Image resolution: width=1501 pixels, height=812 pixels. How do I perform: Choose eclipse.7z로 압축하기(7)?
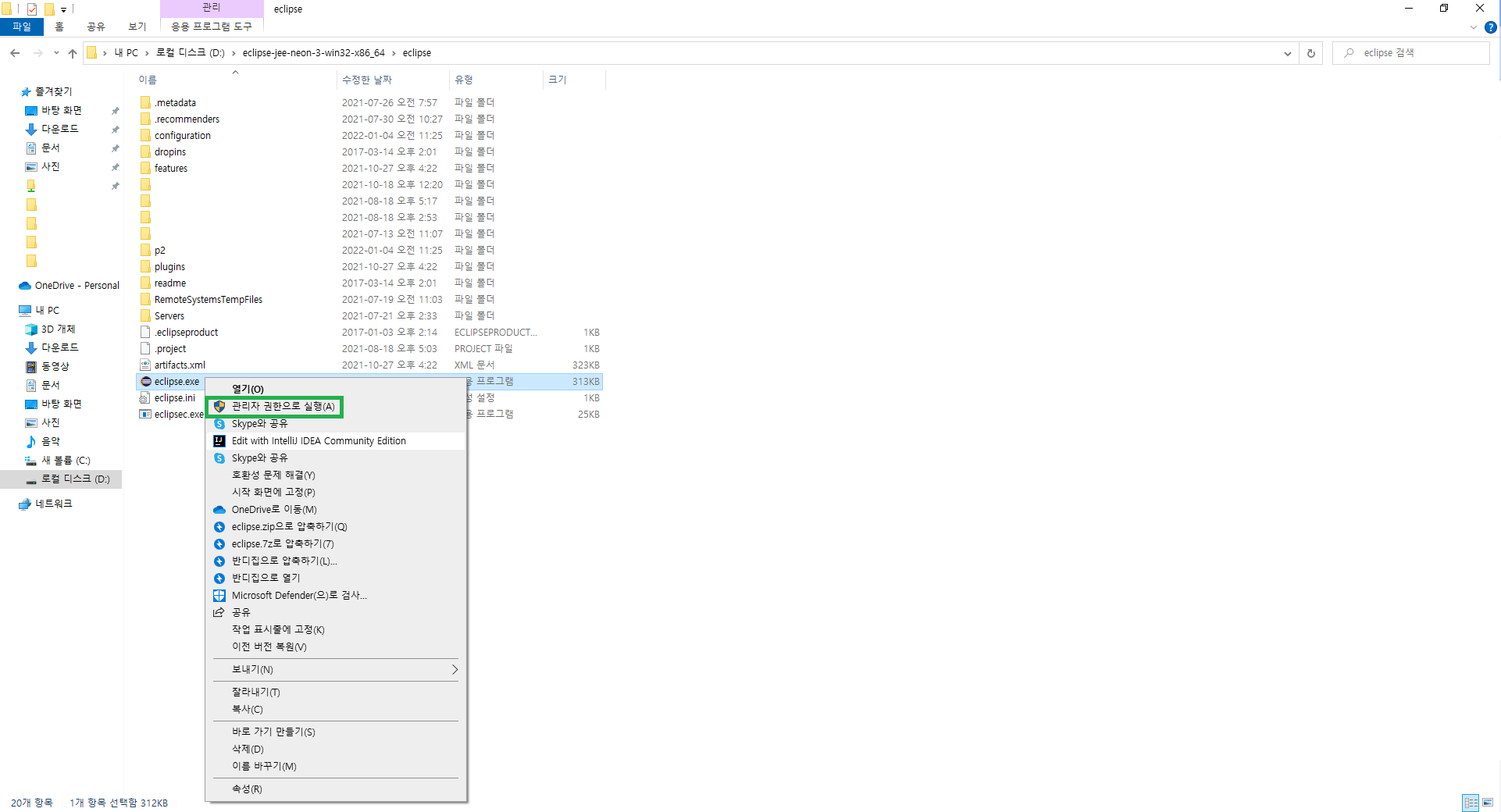click(336, 543)
